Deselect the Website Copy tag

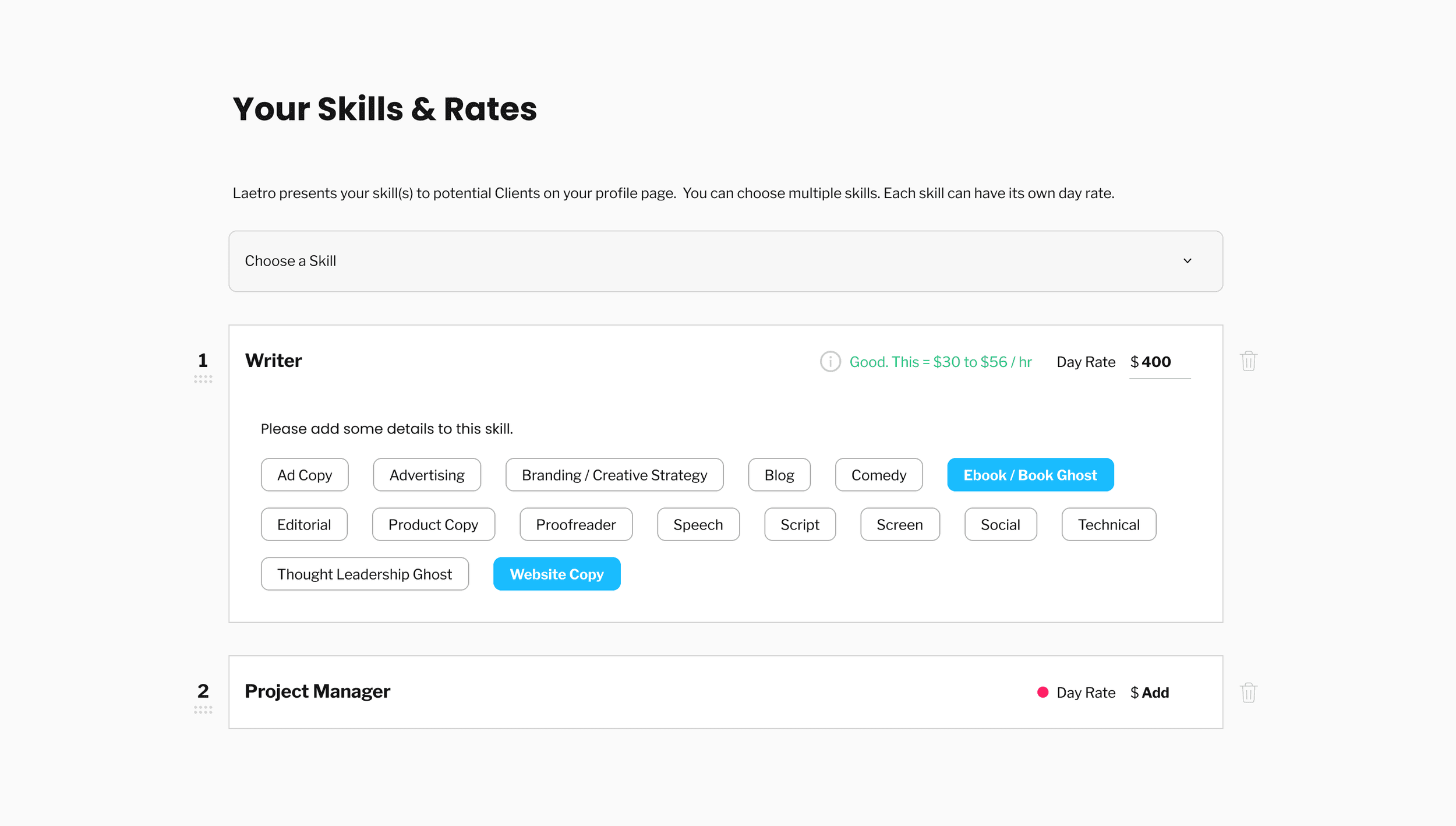556,574
